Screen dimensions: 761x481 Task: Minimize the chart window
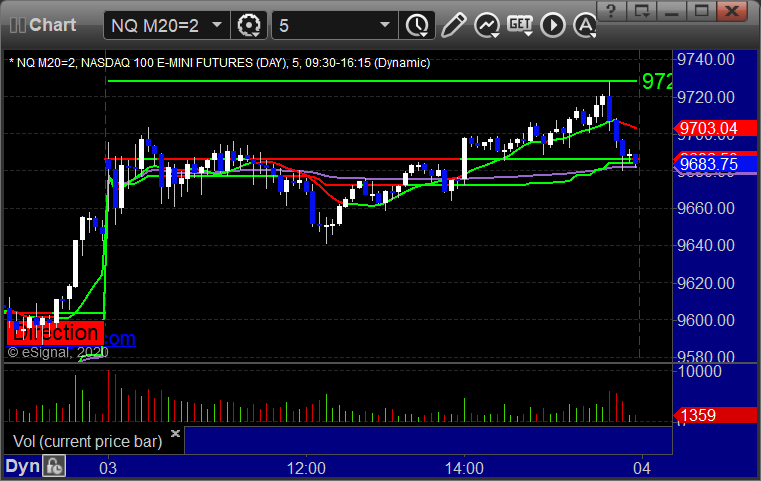point(672,11)
